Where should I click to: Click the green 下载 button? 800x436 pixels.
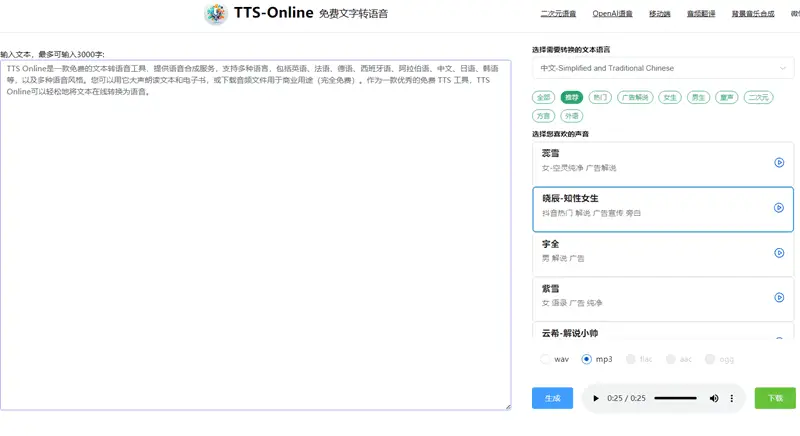pos(775,398)
